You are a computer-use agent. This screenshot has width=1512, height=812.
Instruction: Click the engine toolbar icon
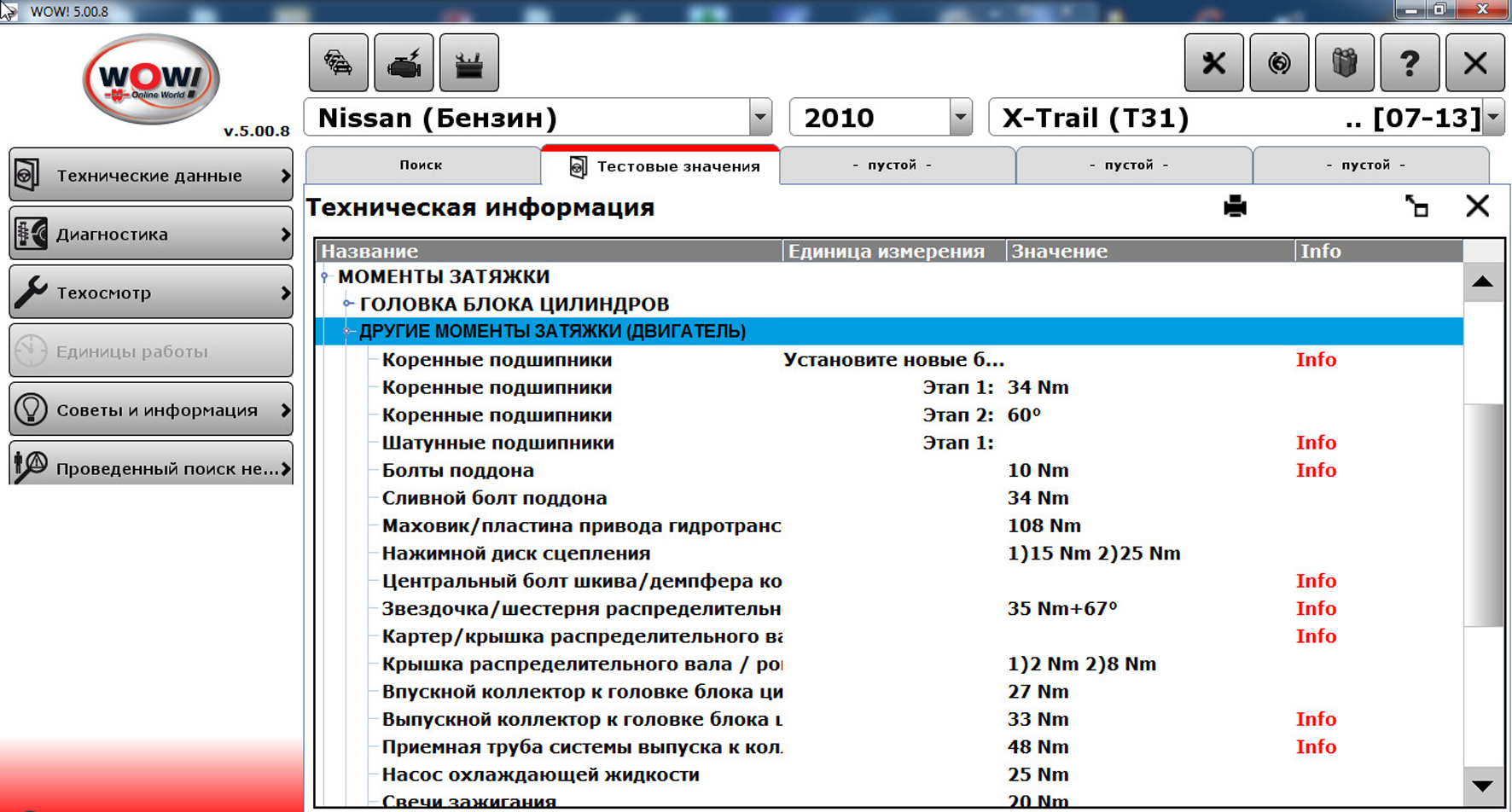coord(404,63)
